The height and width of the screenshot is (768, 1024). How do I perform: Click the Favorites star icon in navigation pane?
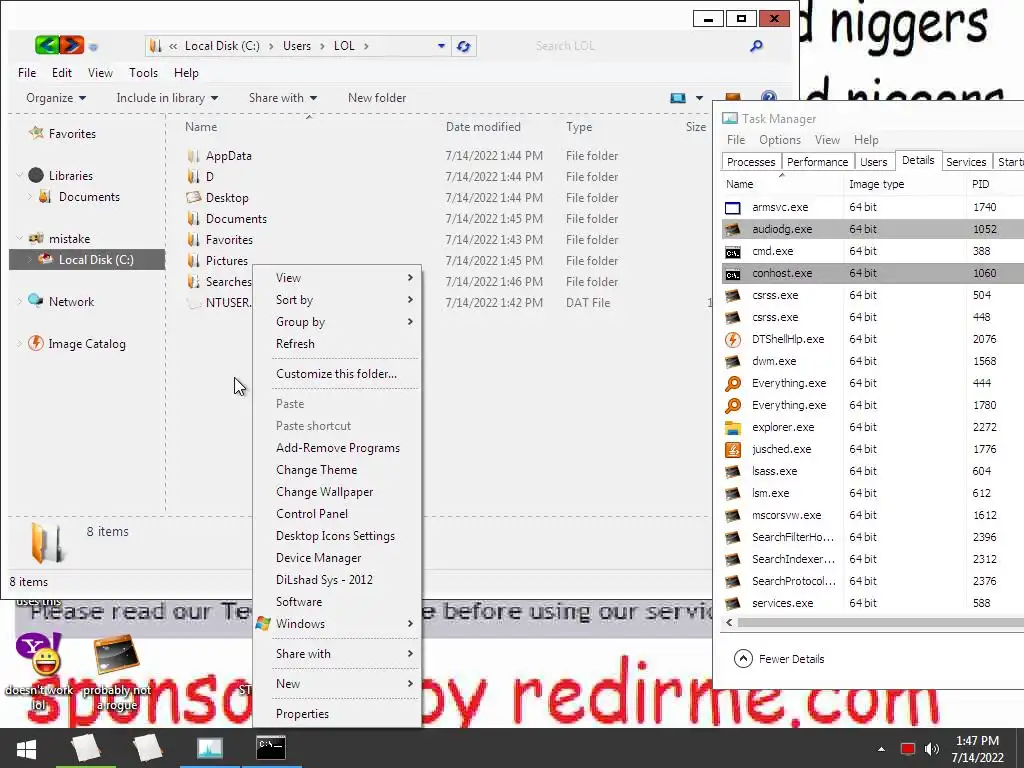click(x=36, y=133)
